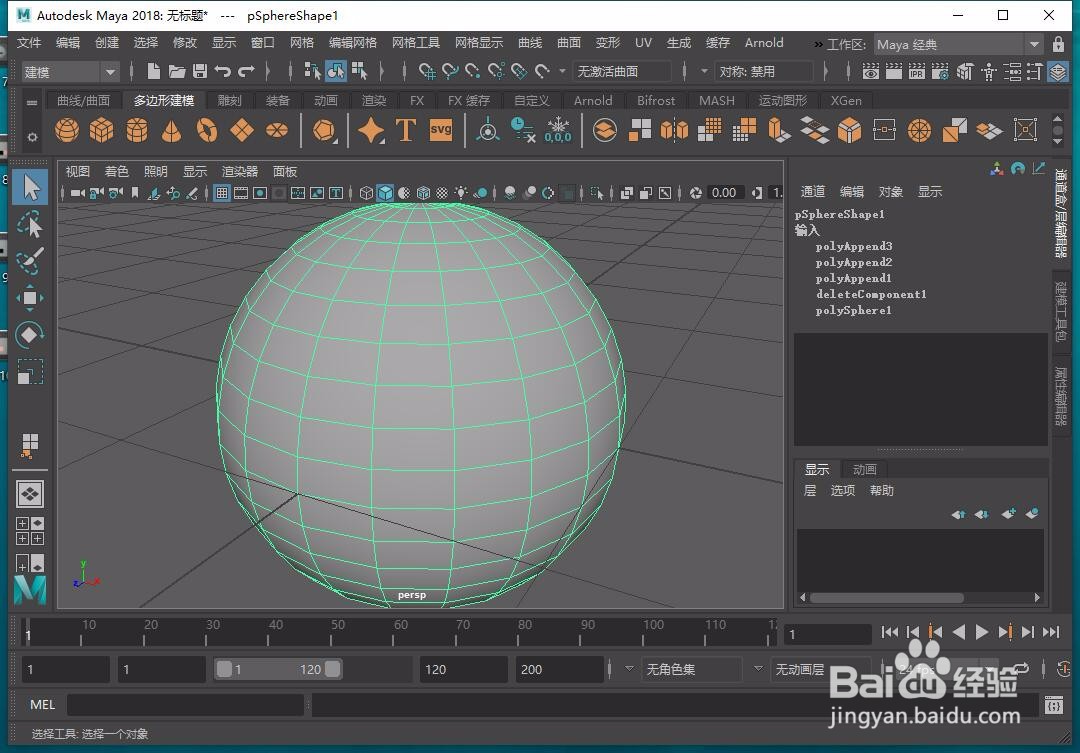Create a polygon cube from the shelf

pyautogui.click(x=101, y=130)
